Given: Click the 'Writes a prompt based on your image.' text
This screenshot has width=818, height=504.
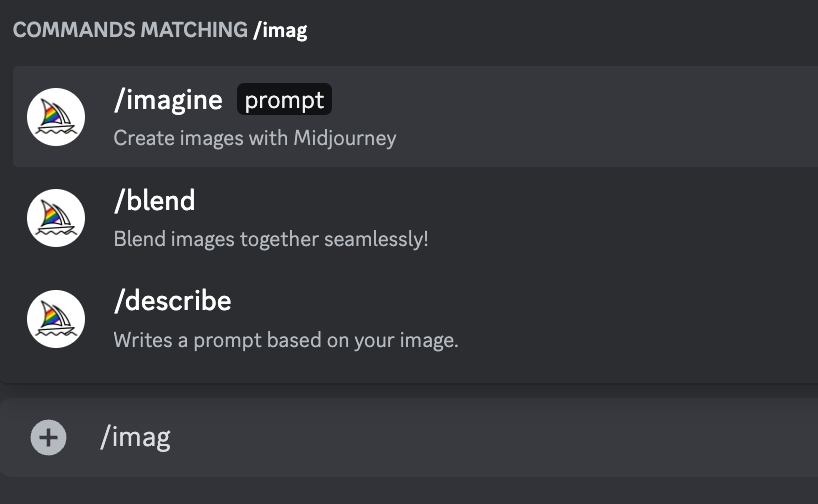Looking at the screenshot, I should [286, 340].
